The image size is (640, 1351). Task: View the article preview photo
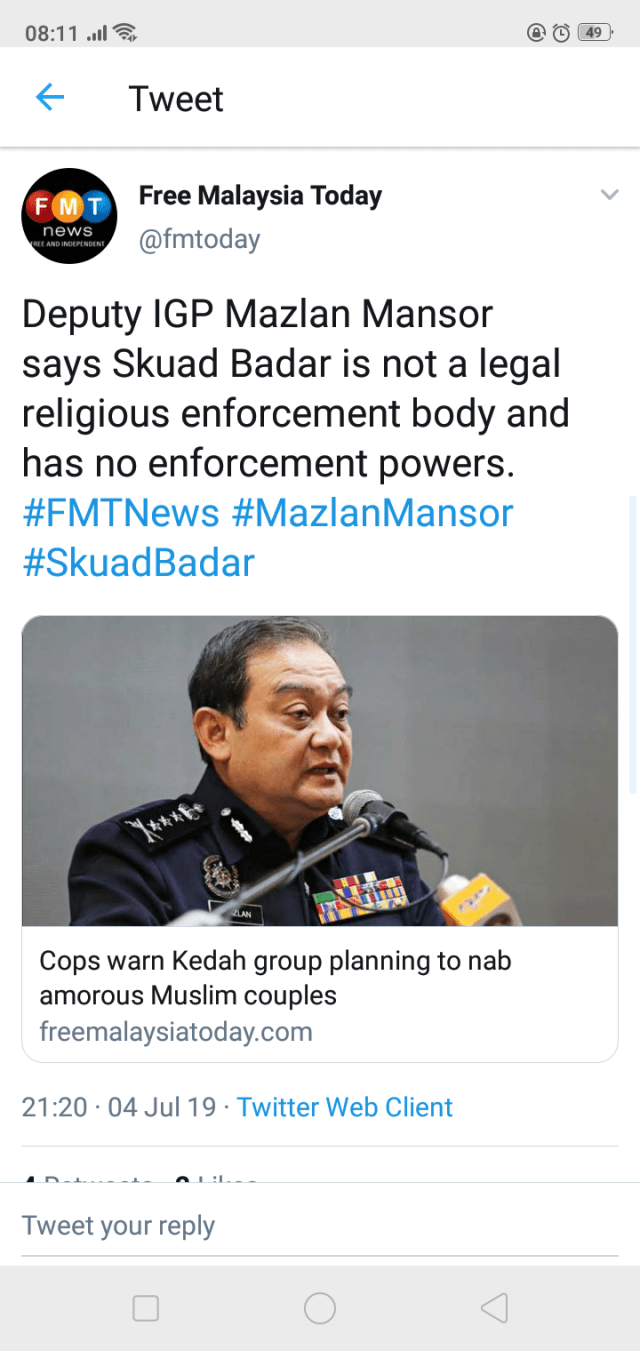coord(320,771)
